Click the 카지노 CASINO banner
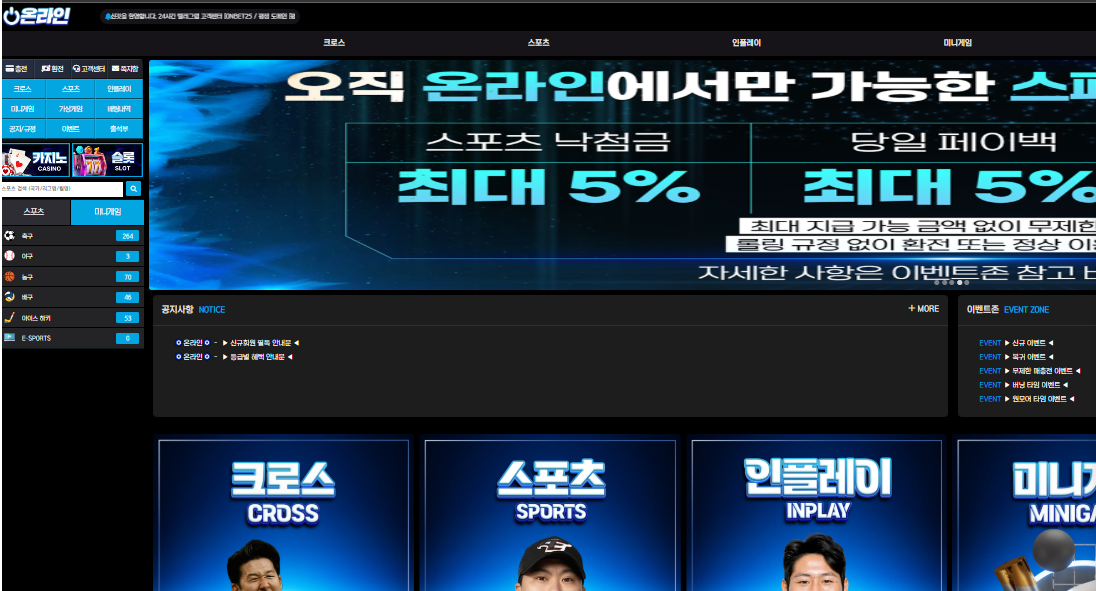Viewport: 1096px width, 591px height. [x=35, y=160]
